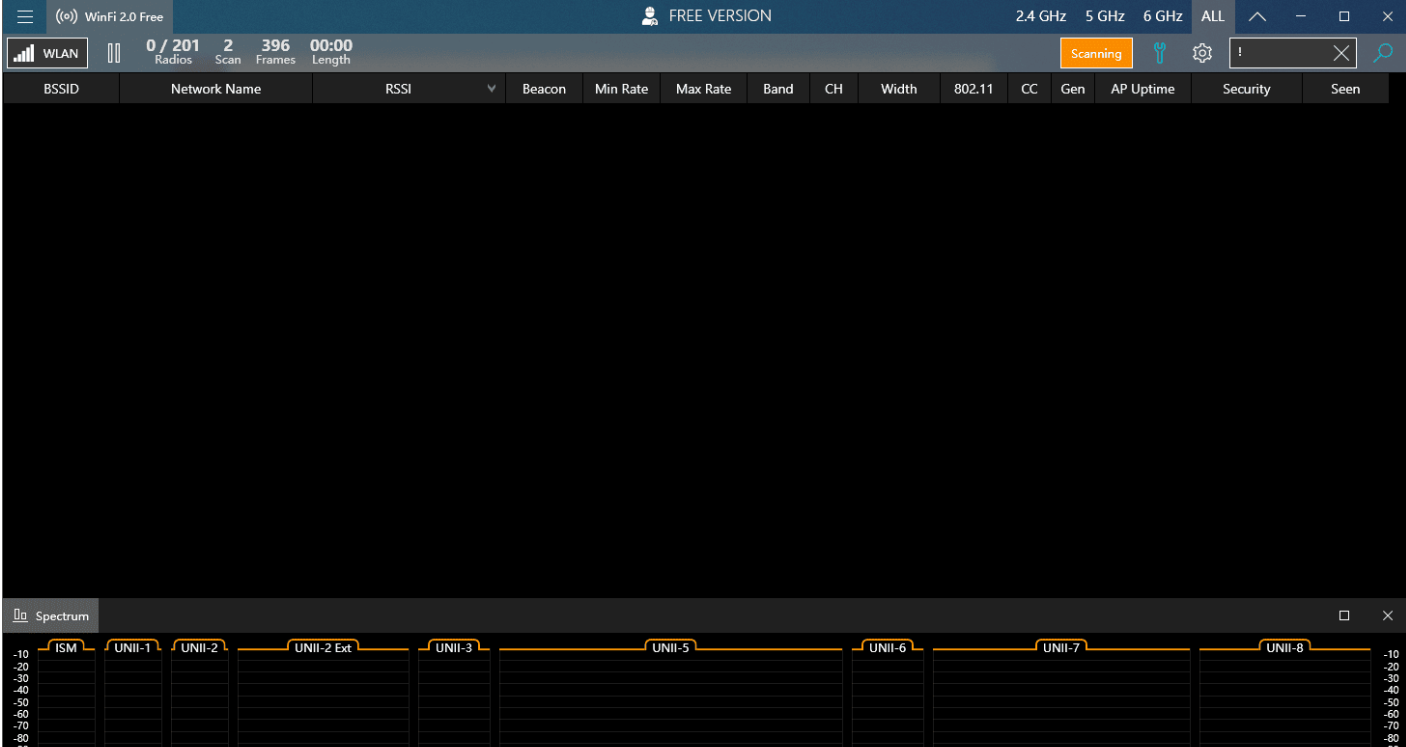Viewport: 1406px width, 747px height.
Task: Sort by Min Rate column
Action: coord(621,89)
